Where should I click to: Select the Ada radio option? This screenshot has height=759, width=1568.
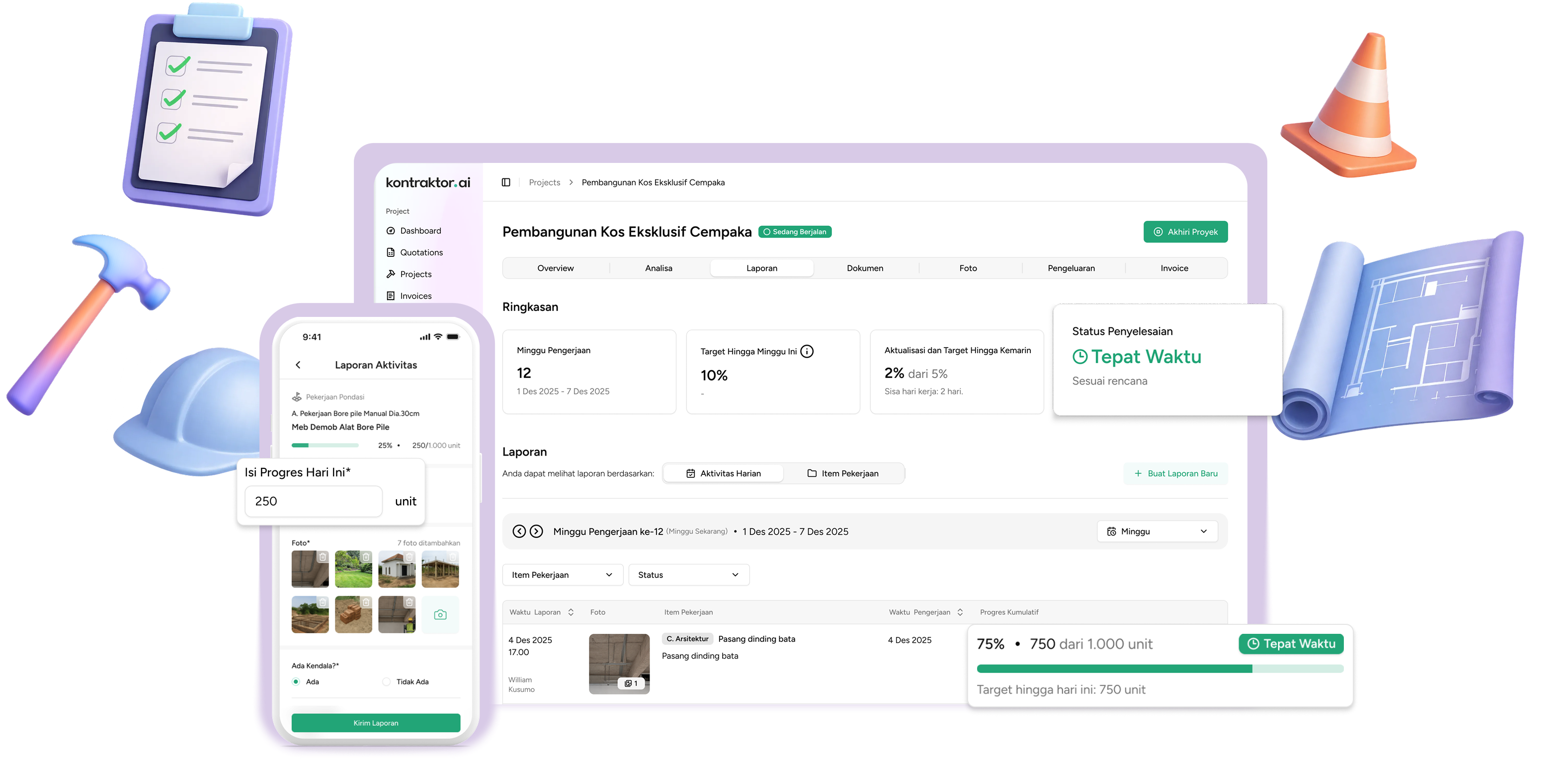click(296, 682)
